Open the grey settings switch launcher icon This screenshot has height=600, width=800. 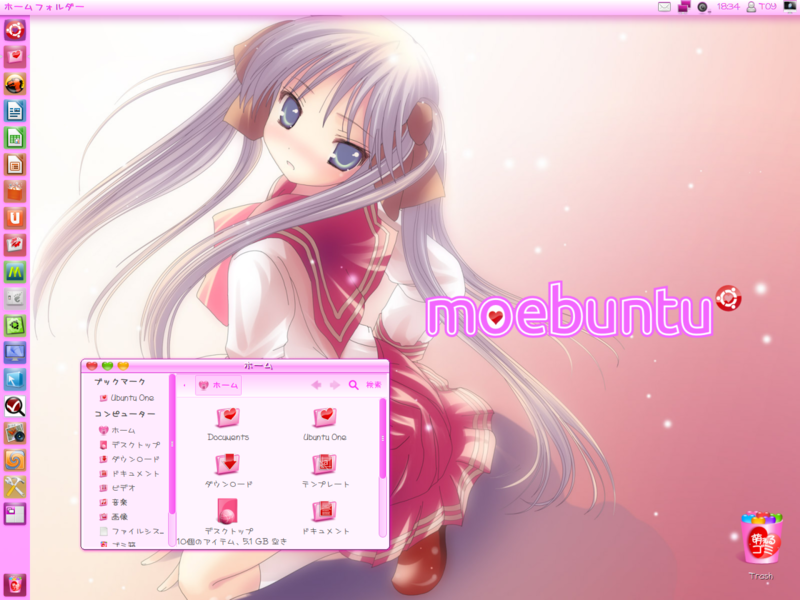(x=15, y=299)
